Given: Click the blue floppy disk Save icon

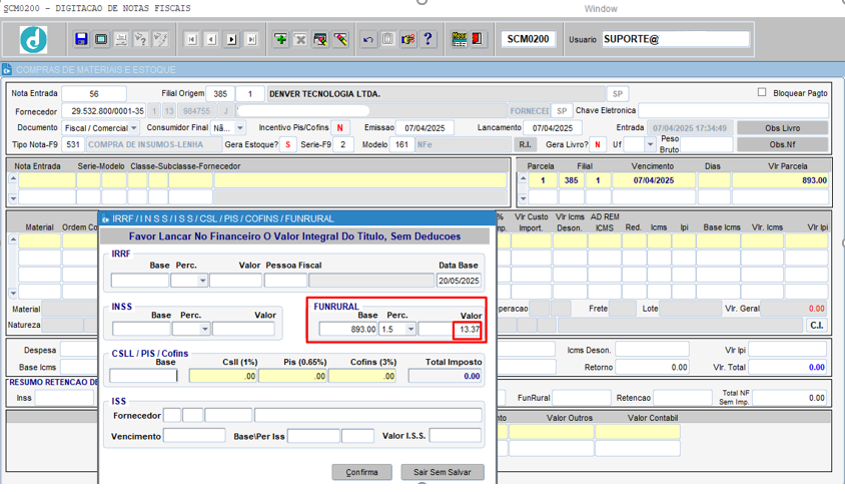Looking at the screenshot, I should point(81,39).
